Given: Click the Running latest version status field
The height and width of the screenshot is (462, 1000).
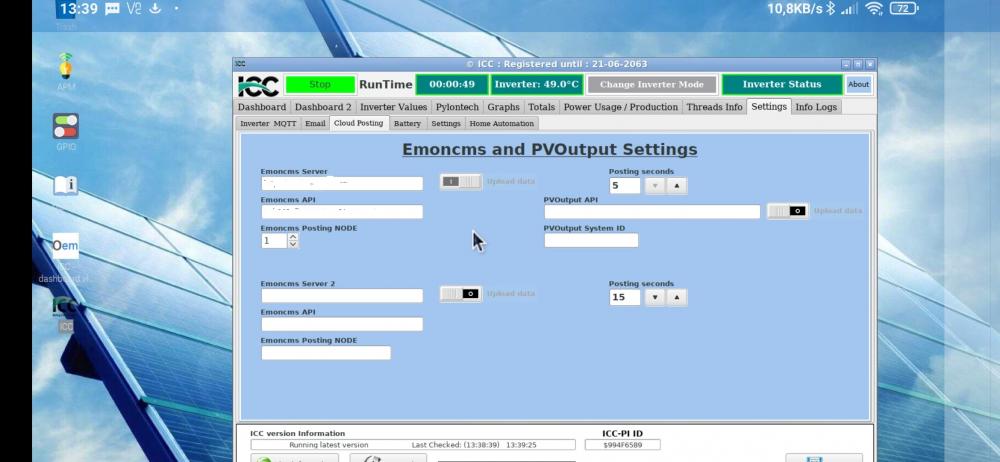Looking at the screenshot, I should click(413, 445).
